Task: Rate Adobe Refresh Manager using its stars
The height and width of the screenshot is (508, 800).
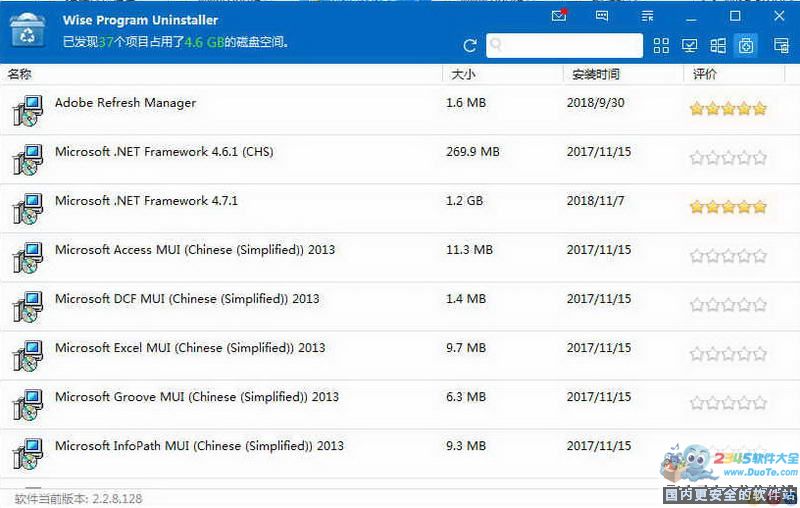Action: coord(728,108)
